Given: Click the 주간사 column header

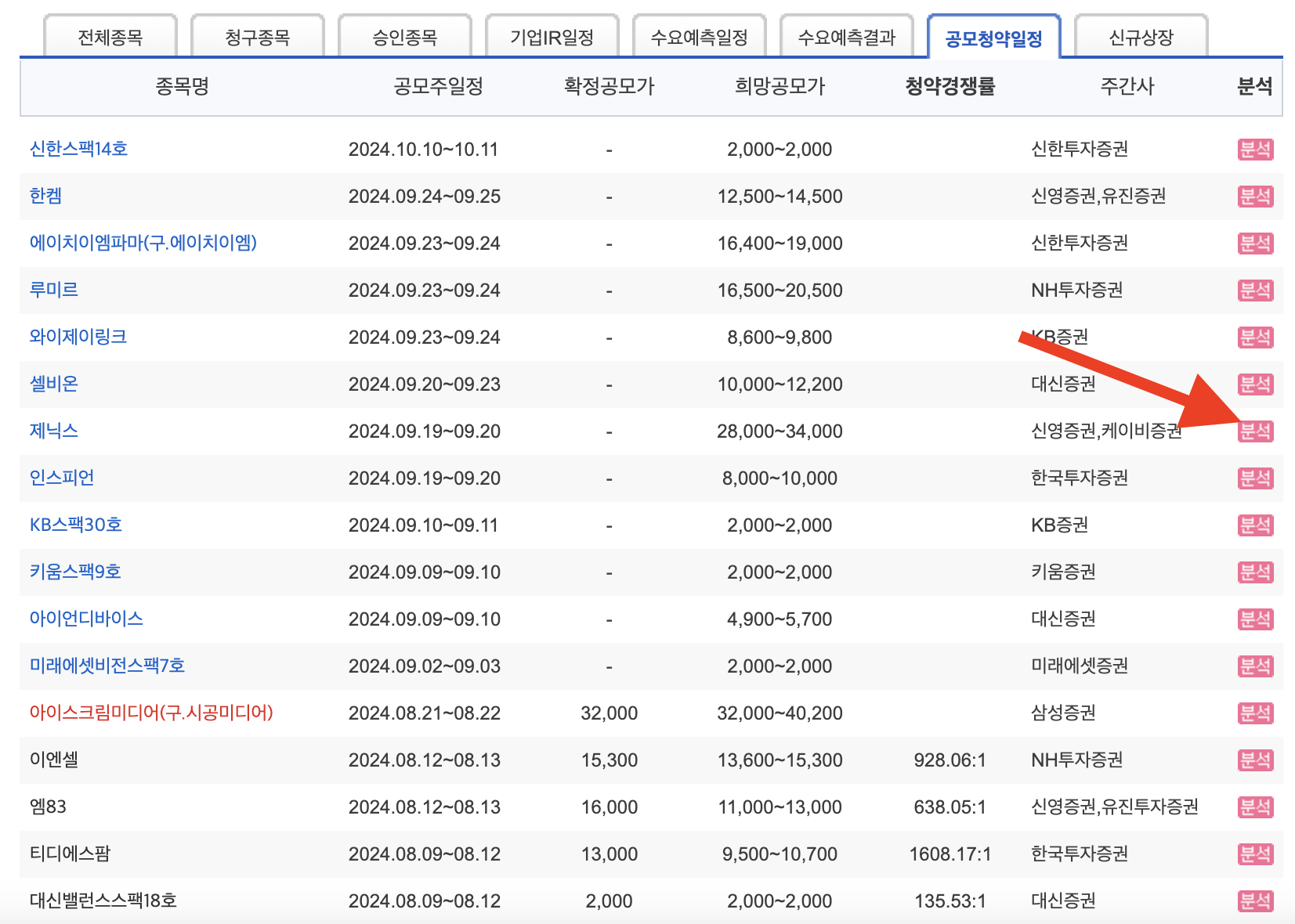Looking at the screenshot, I should coord(1127,86).
